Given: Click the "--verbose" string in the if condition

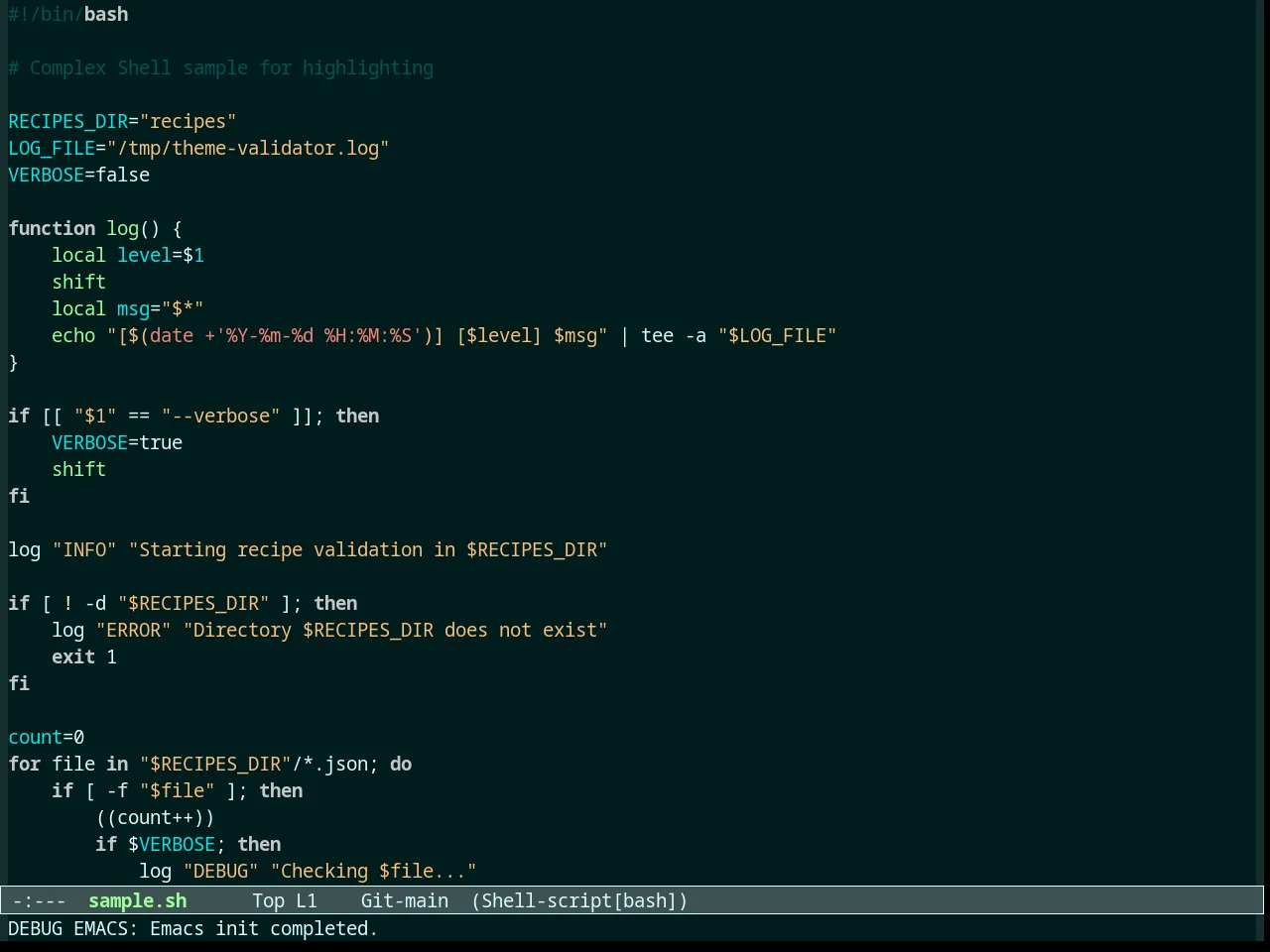Looking at the screenshot, I should [221, 416].
